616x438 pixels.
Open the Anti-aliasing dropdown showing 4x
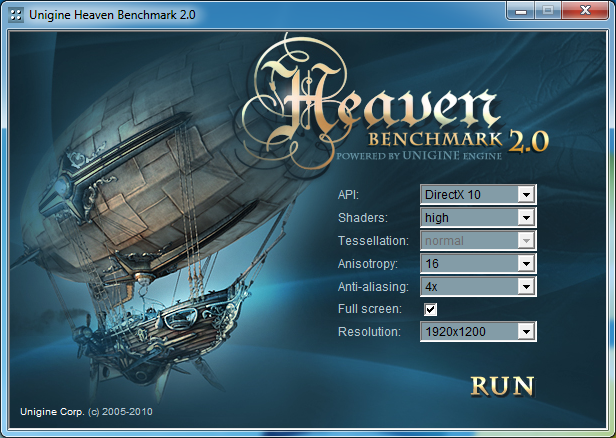pyautogui.click(x=478, y=287)
